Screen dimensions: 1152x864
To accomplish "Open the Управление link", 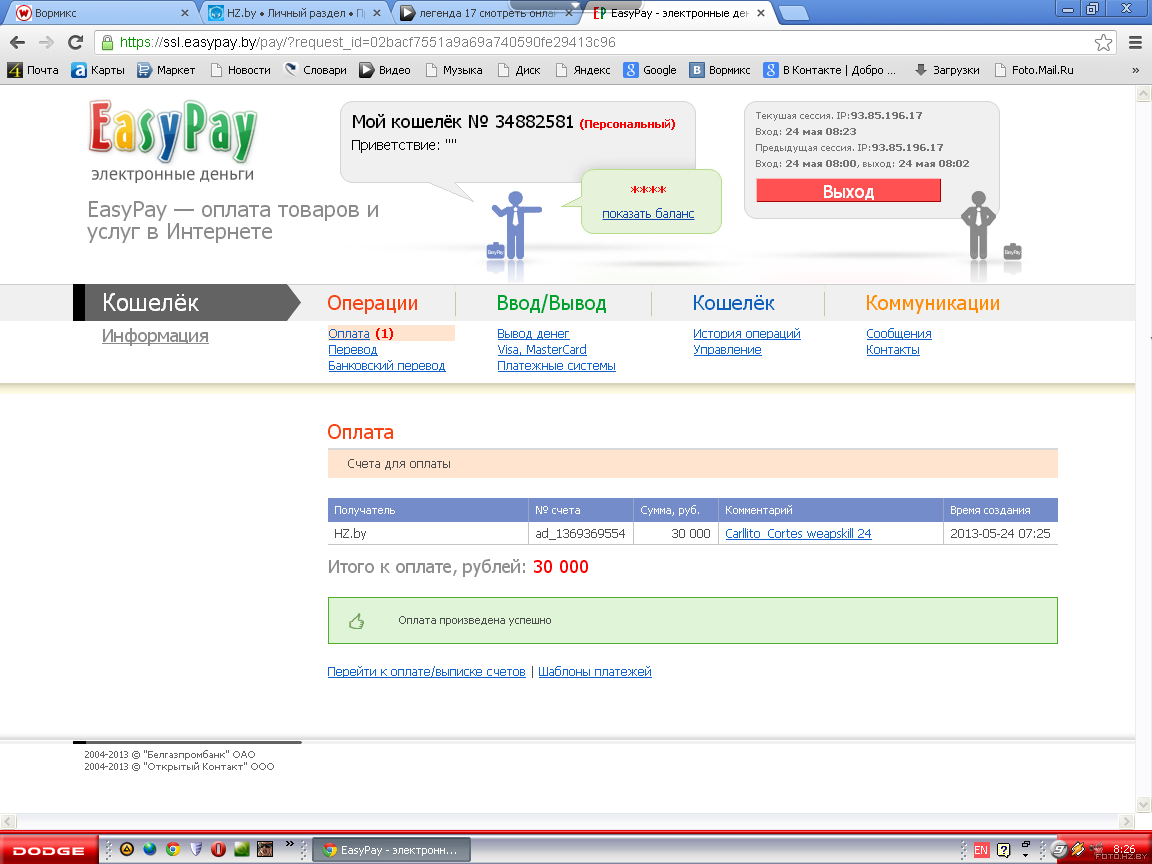I will 727,350.
